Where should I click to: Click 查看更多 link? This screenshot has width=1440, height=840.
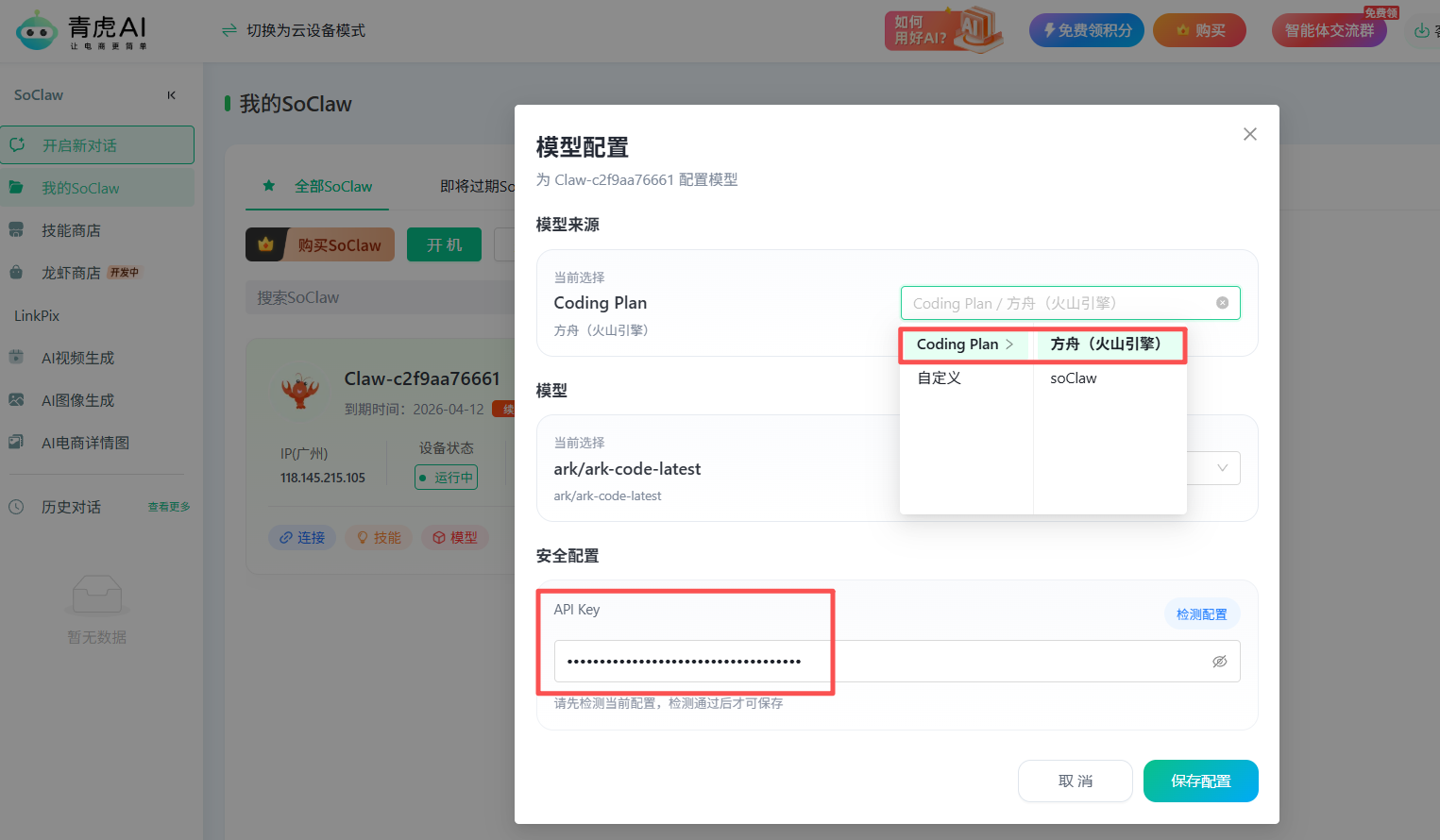(169, 507)
